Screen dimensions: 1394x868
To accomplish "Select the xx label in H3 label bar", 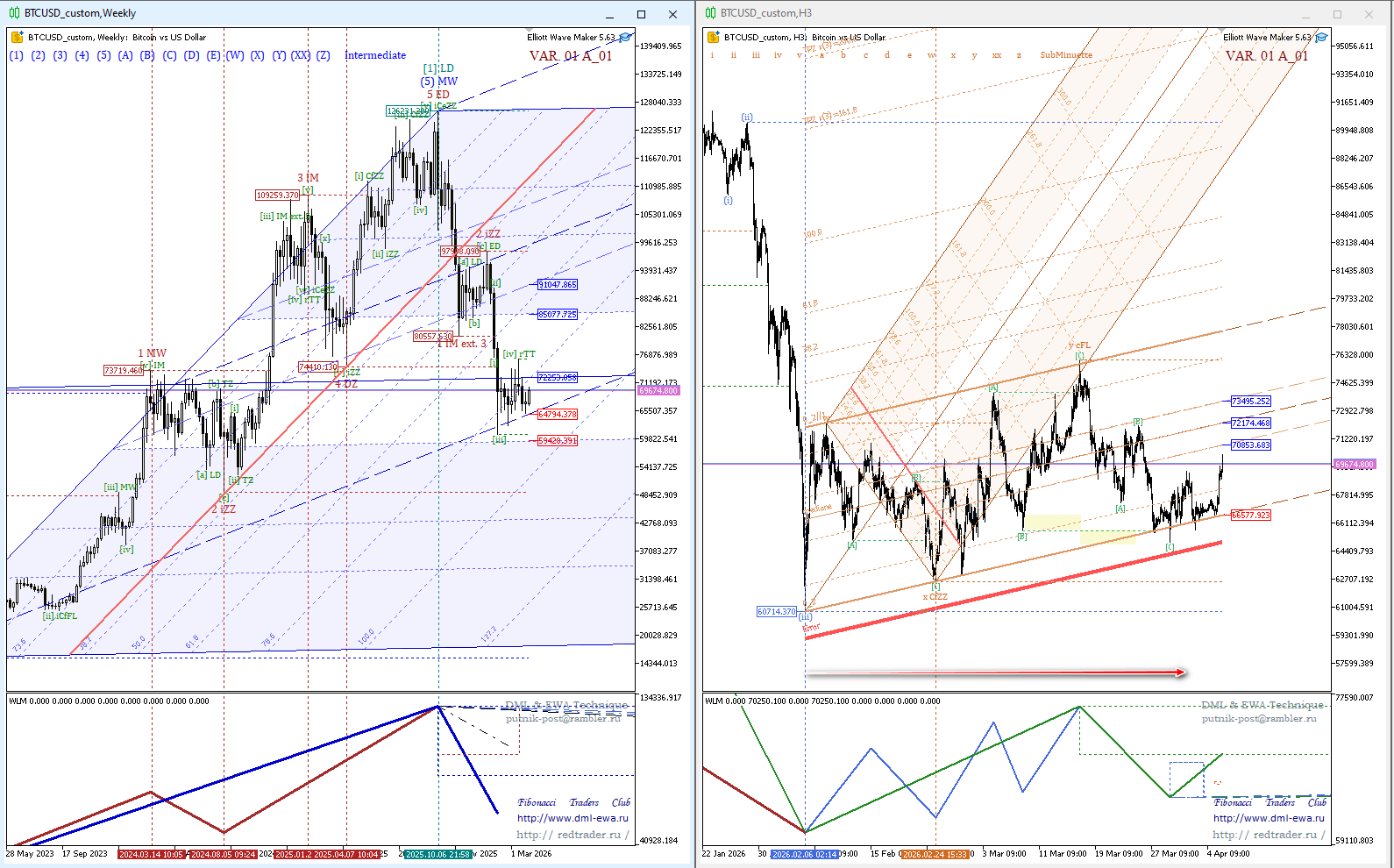I will point(997,55).
